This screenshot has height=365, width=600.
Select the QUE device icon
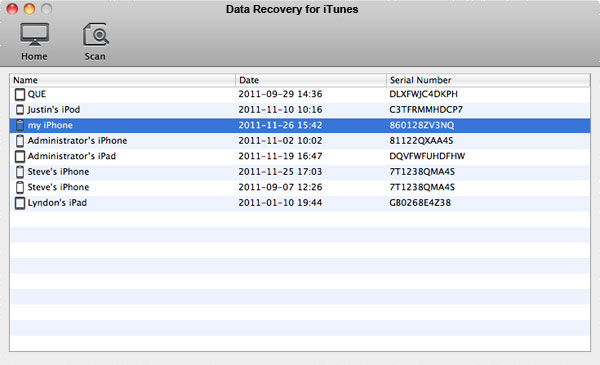pyautogui.click(x=20, y=94)
